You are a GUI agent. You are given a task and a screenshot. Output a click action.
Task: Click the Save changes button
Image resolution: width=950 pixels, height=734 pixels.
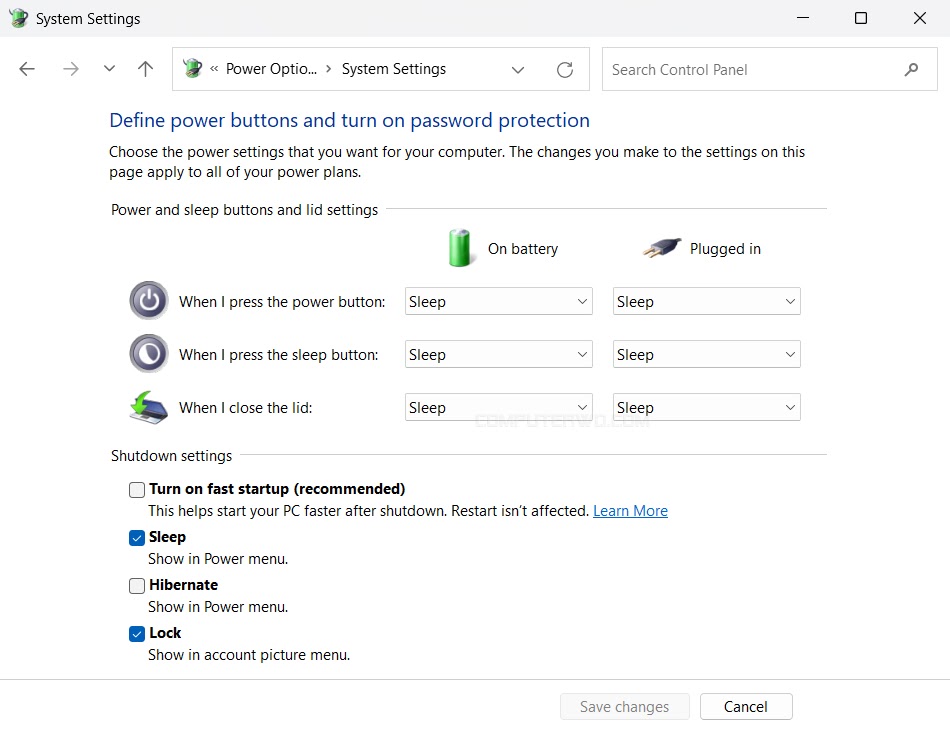pos(625,707)
